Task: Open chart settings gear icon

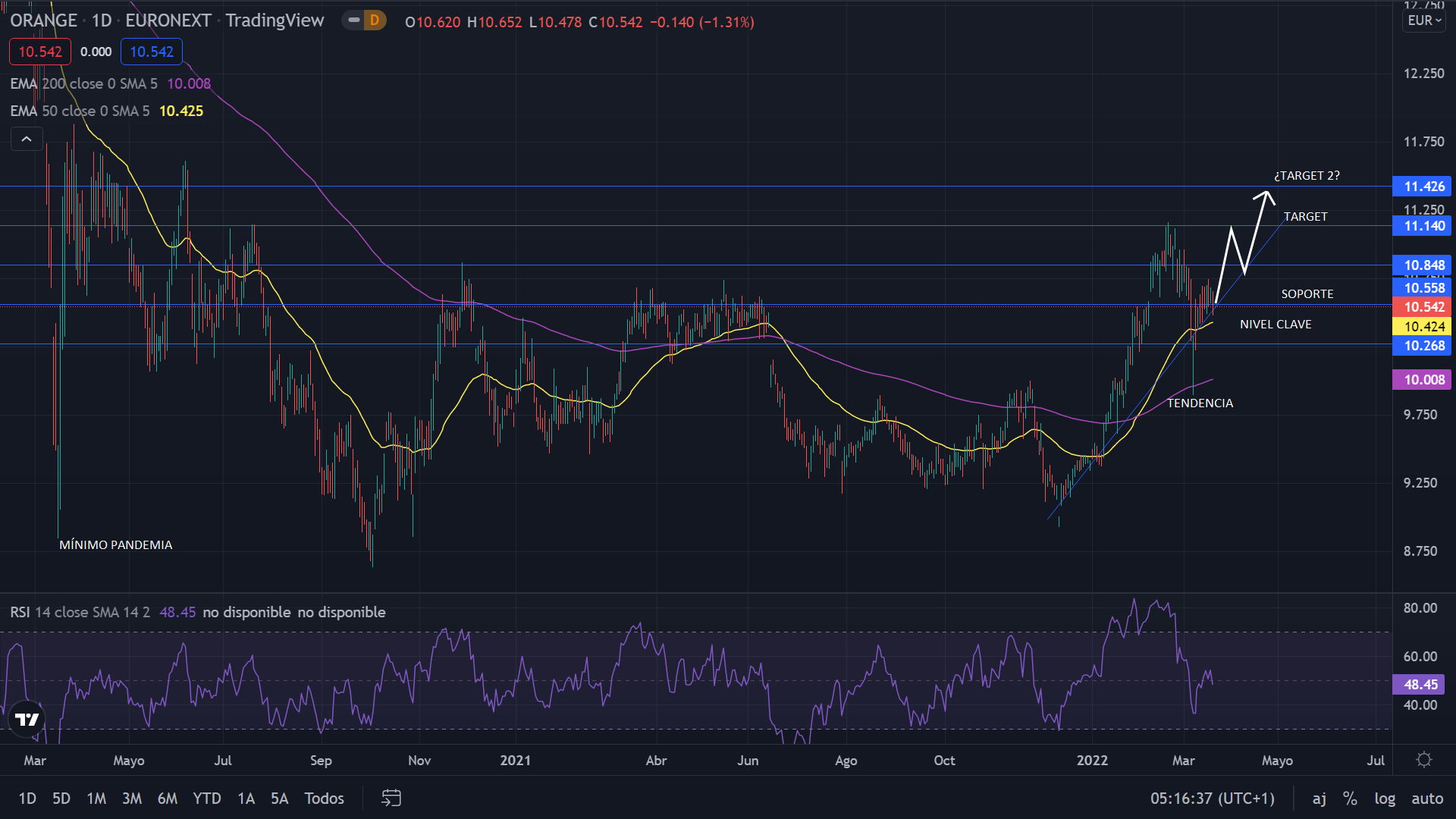Action: (1424, 760)
